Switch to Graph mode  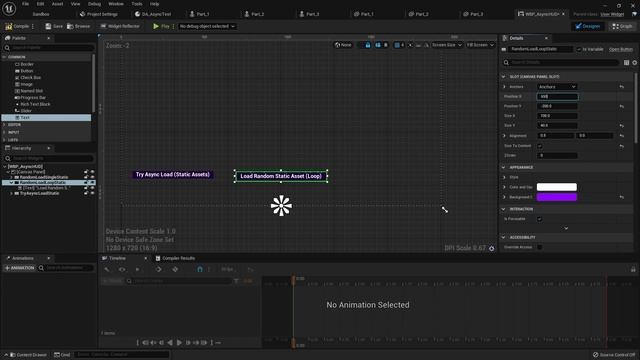click(x=622, y=26)
